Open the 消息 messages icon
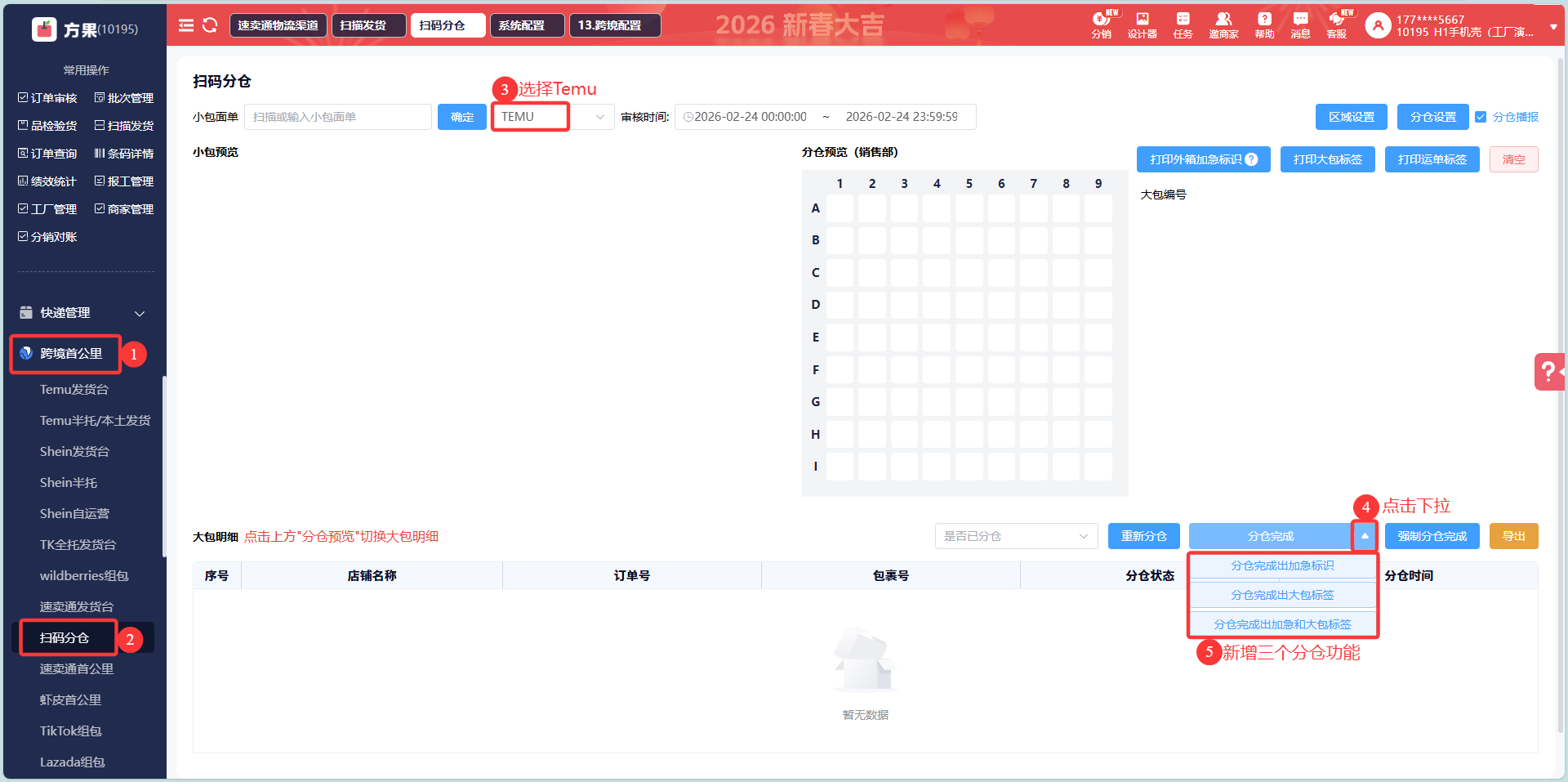1568x782 pixels. coord(1300,25)
